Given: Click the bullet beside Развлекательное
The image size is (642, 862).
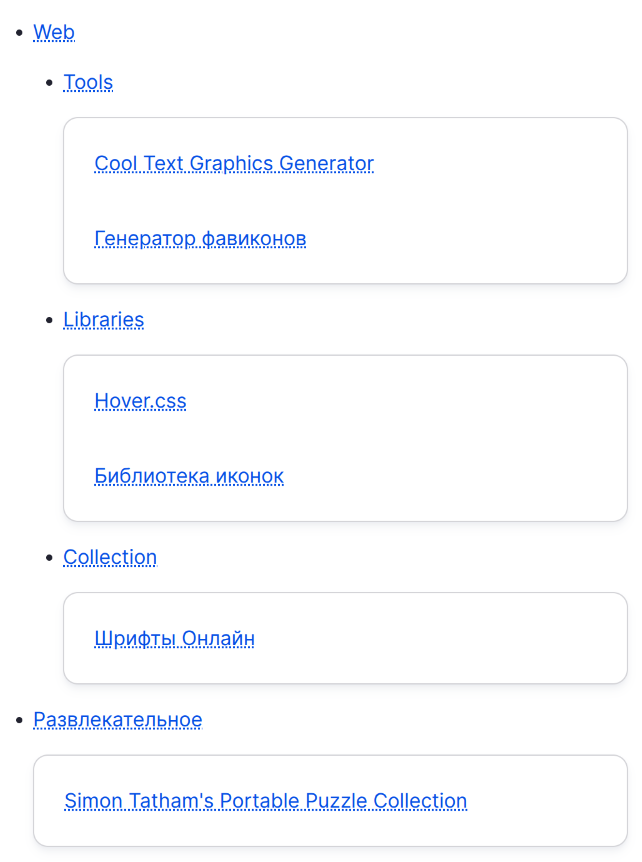Looking at the screenshot, I should pos(20,720).
